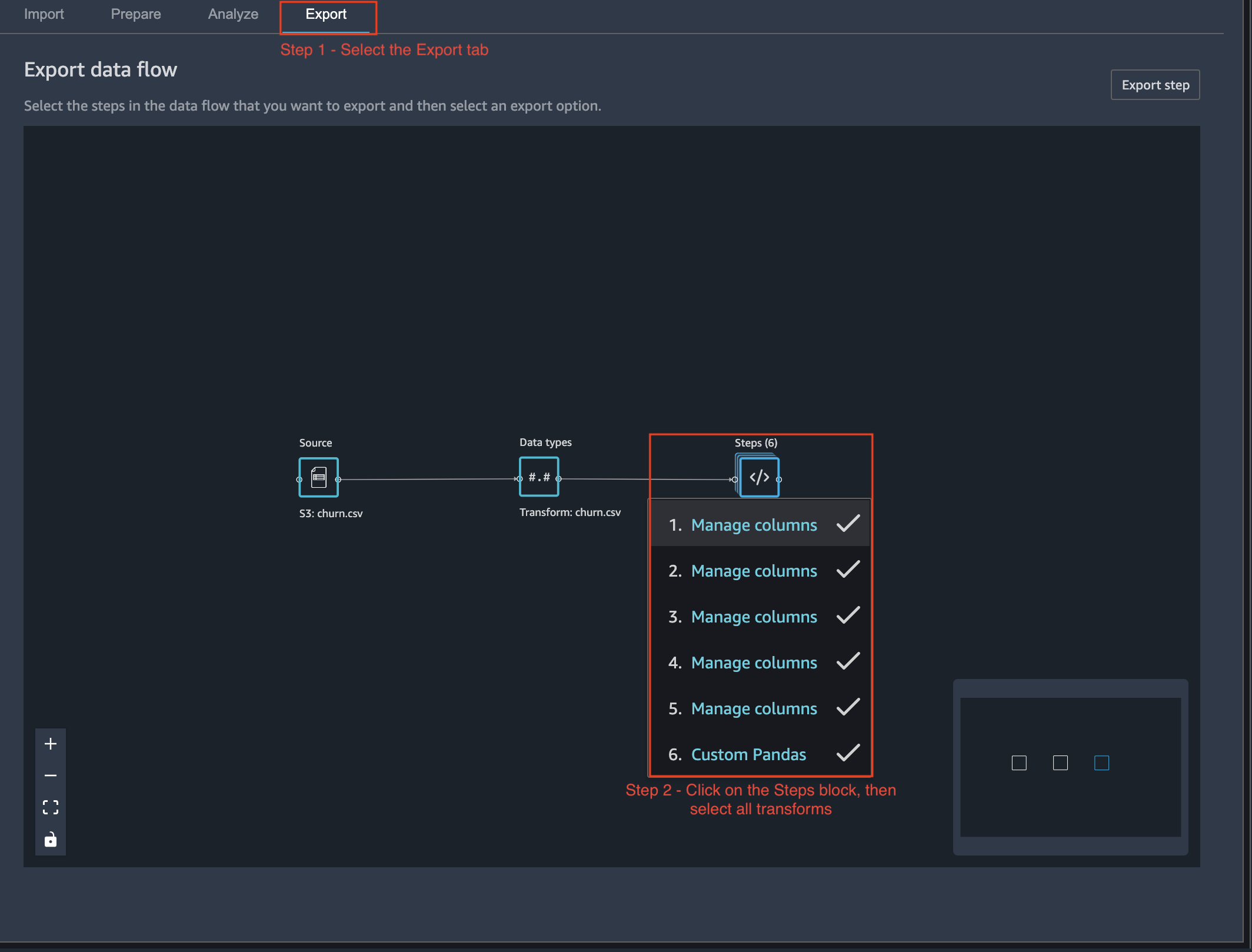Open step 1 Manage columns link
The width and height of the screenshot is (1252, 952).
[754, 525]
